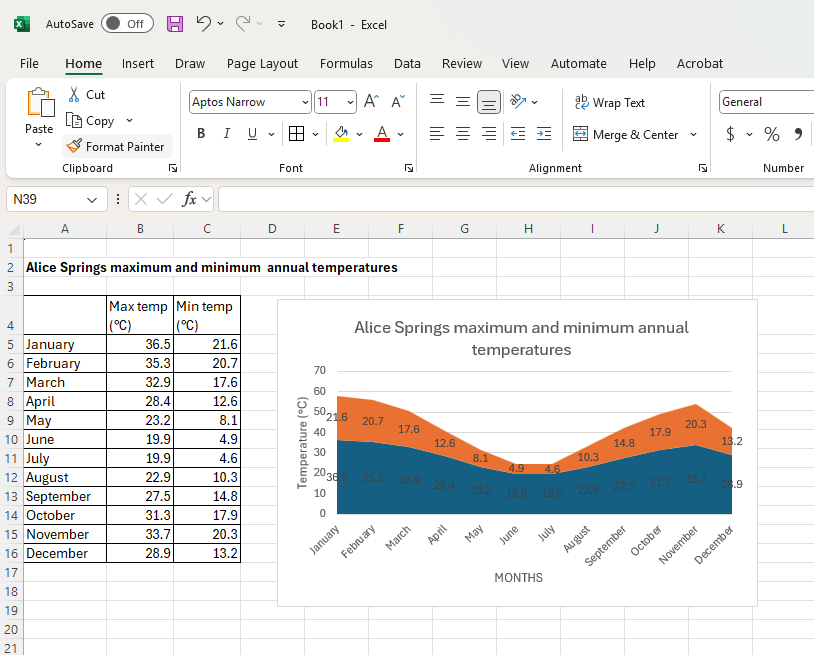Screen dimensions: 814x655
Task: Click Increase Font Size icon
Action: [371, 102]
